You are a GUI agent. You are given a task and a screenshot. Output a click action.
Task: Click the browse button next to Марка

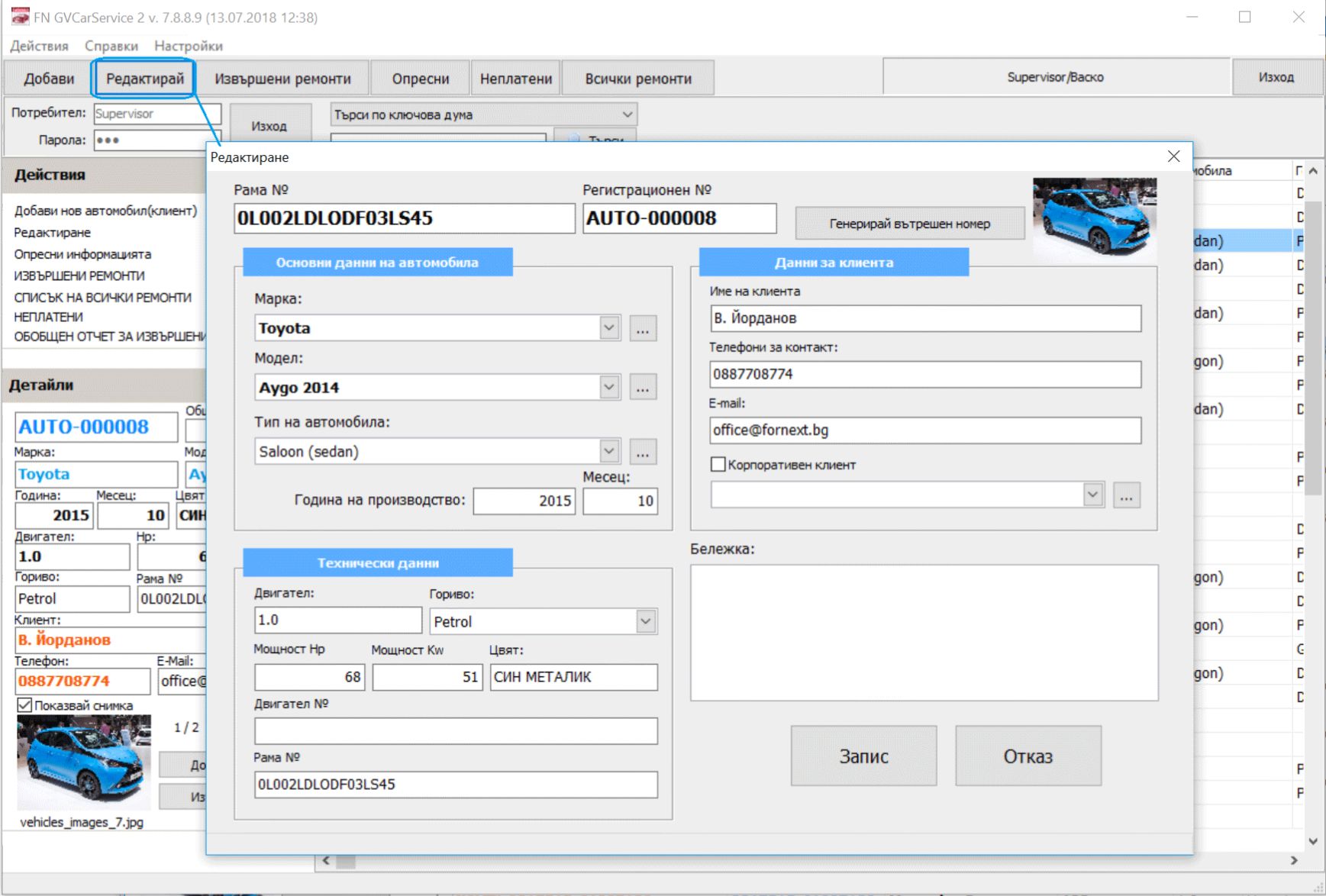point(643,329)
